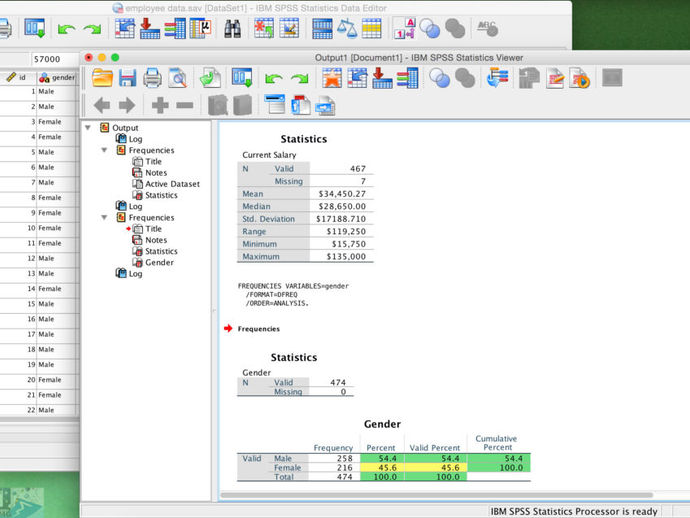Click Cumulative Percent column header
The width and height of the screenshot is (690, 518).
click(x=496, y=443)
